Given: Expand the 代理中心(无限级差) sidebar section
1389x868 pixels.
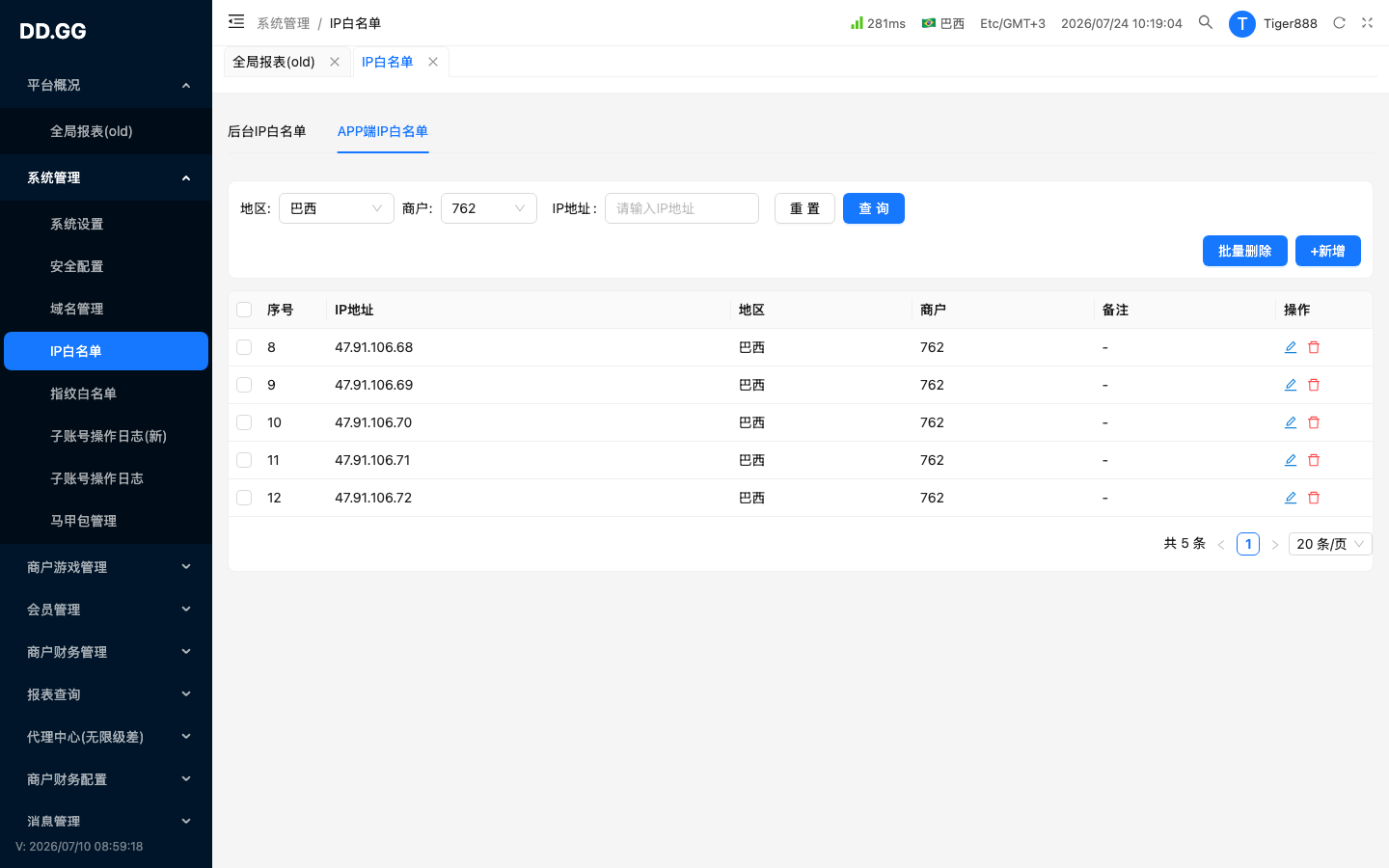Looking at the screenshot, I should tap(106, 737).
